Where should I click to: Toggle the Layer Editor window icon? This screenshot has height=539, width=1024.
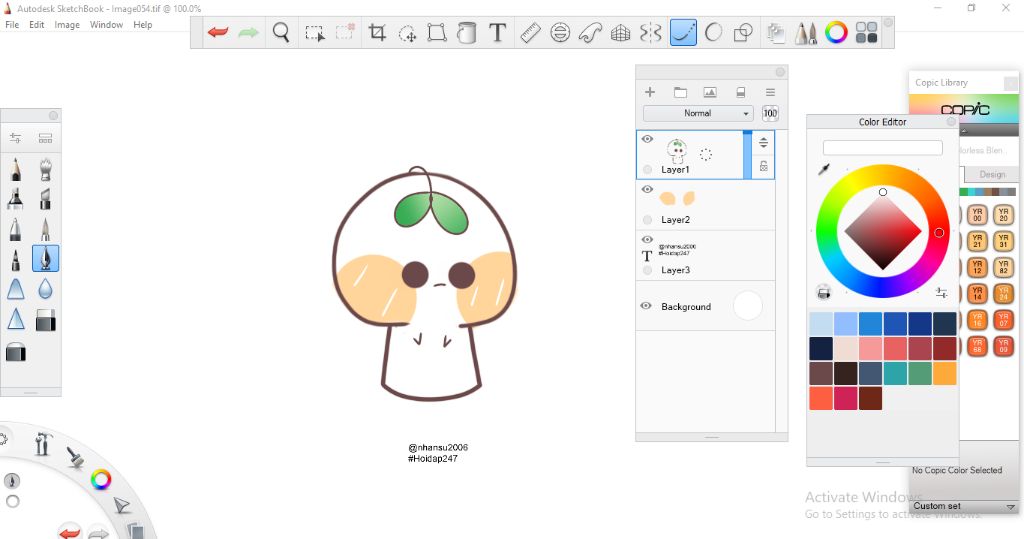tap(776, 33)
